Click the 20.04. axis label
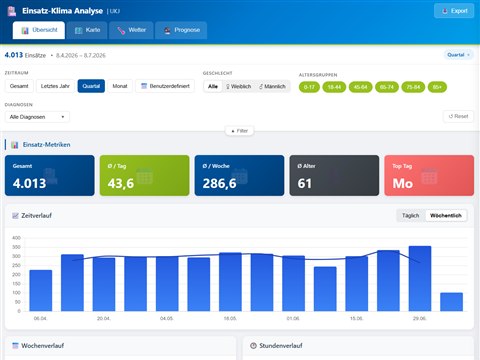 point(104,319)
